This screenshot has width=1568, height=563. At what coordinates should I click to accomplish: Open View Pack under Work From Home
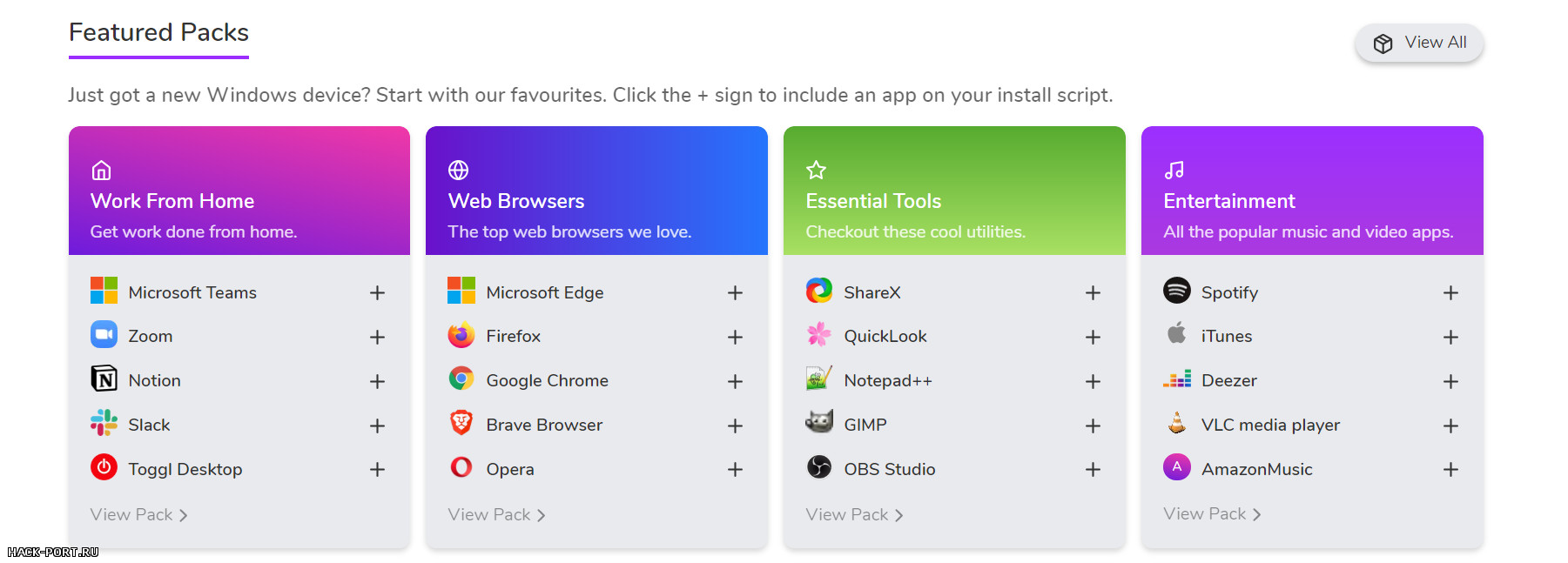[138, 514]
